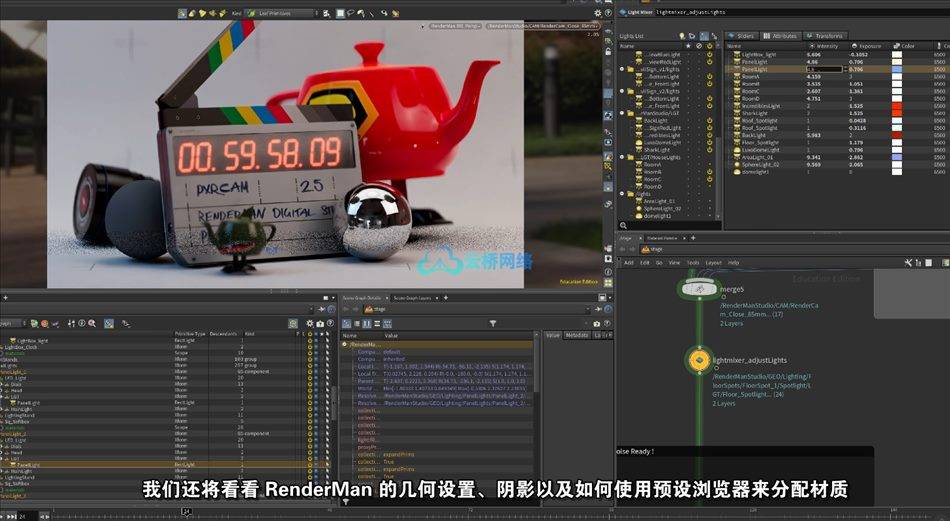
Task: Toggle power for BackLight in Lights List
Action: [709, 121]
